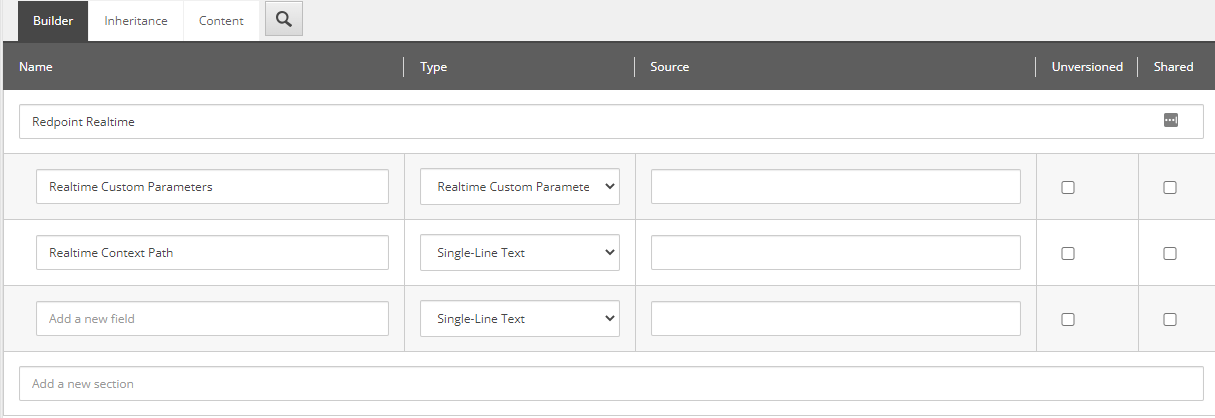Open Type dropdown for Realtime Custom Parameters
The height and width of the screenshot is (418, 1215).
click(x=519, y=187)
